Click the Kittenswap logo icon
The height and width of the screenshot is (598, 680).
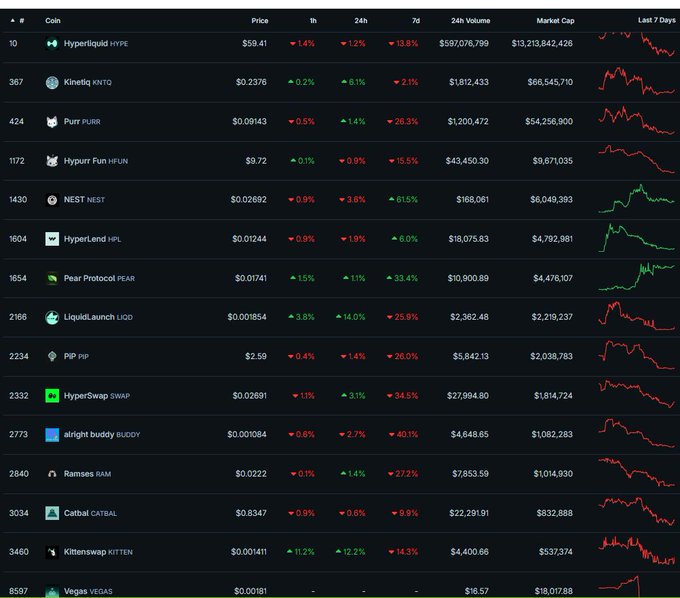click(x=52, y=552)
